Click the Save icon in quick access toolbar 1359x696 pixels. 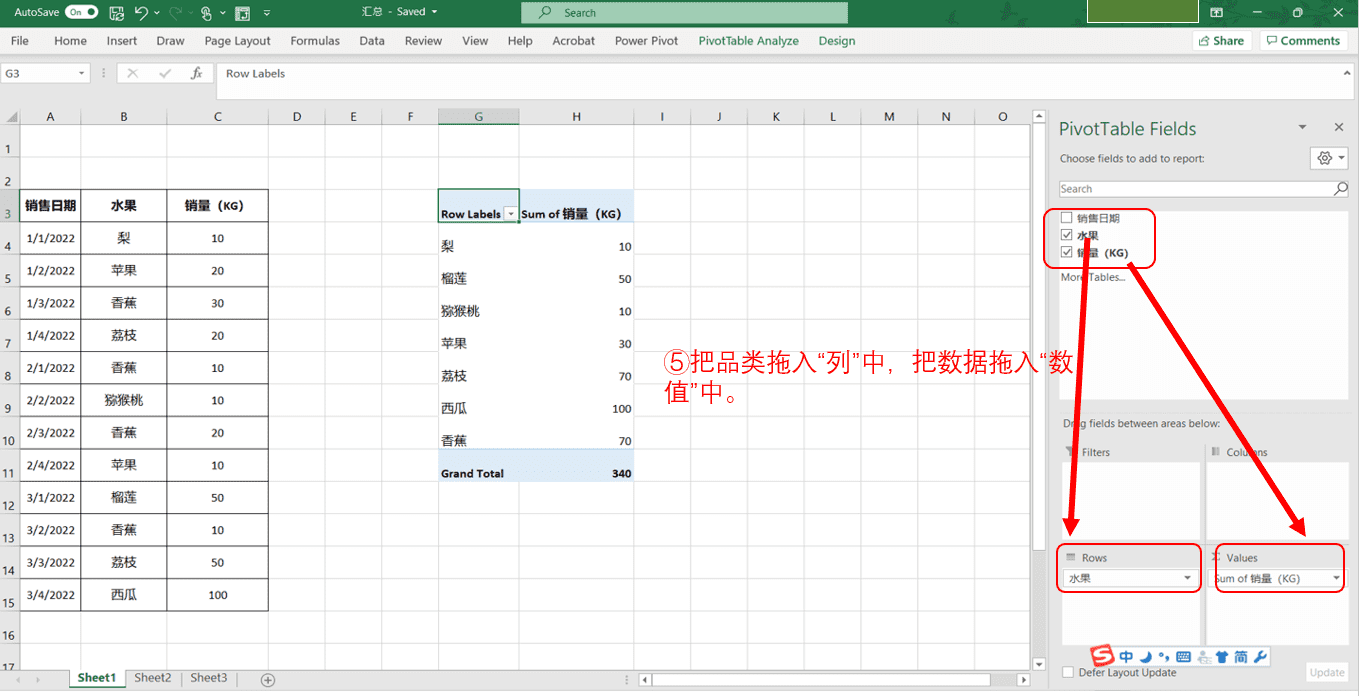pyautogui.click(x=117, y=13)
